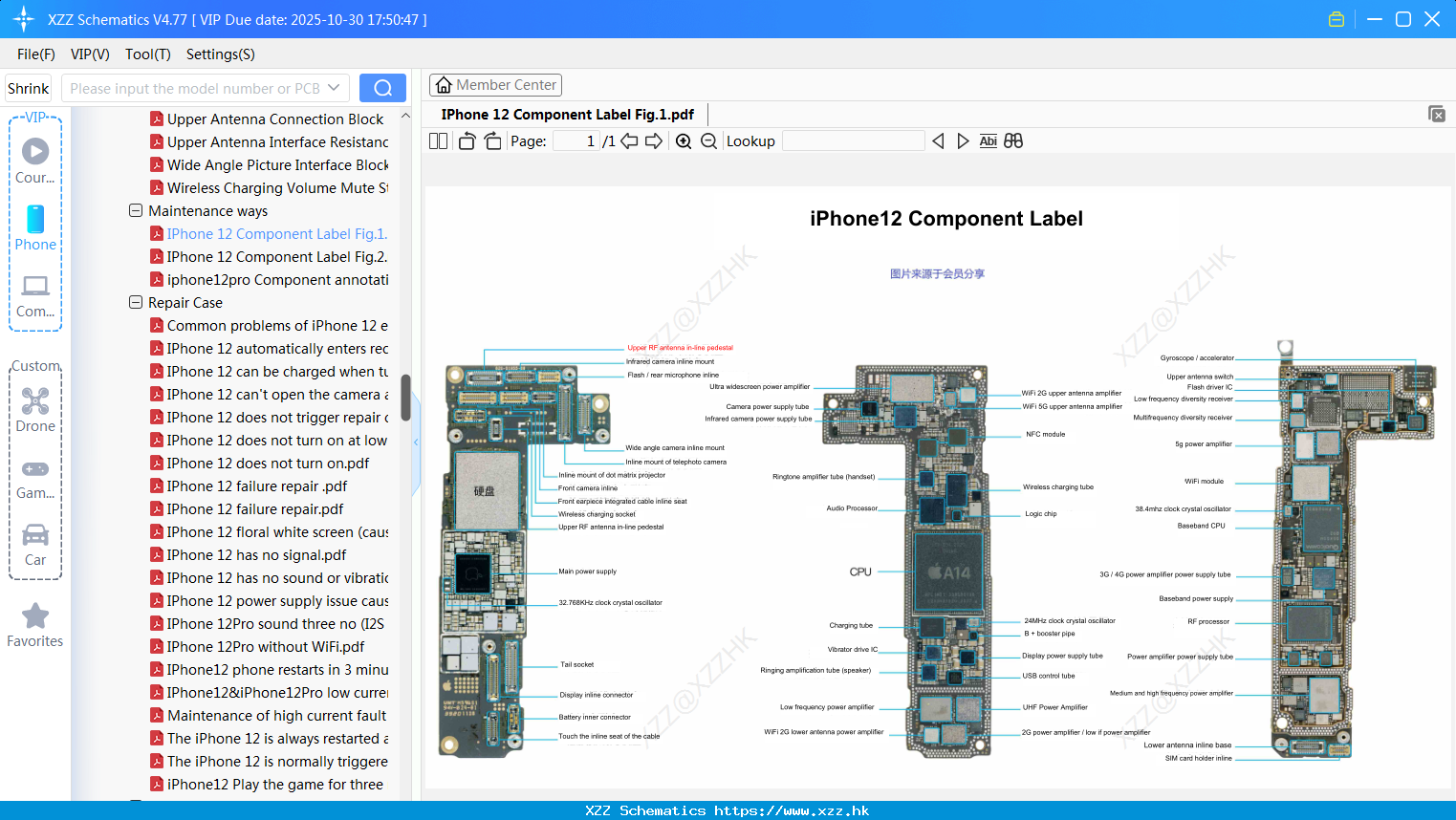Open the model number dropdown arrow
The image size is (1456, 820).
pos(334,88)
